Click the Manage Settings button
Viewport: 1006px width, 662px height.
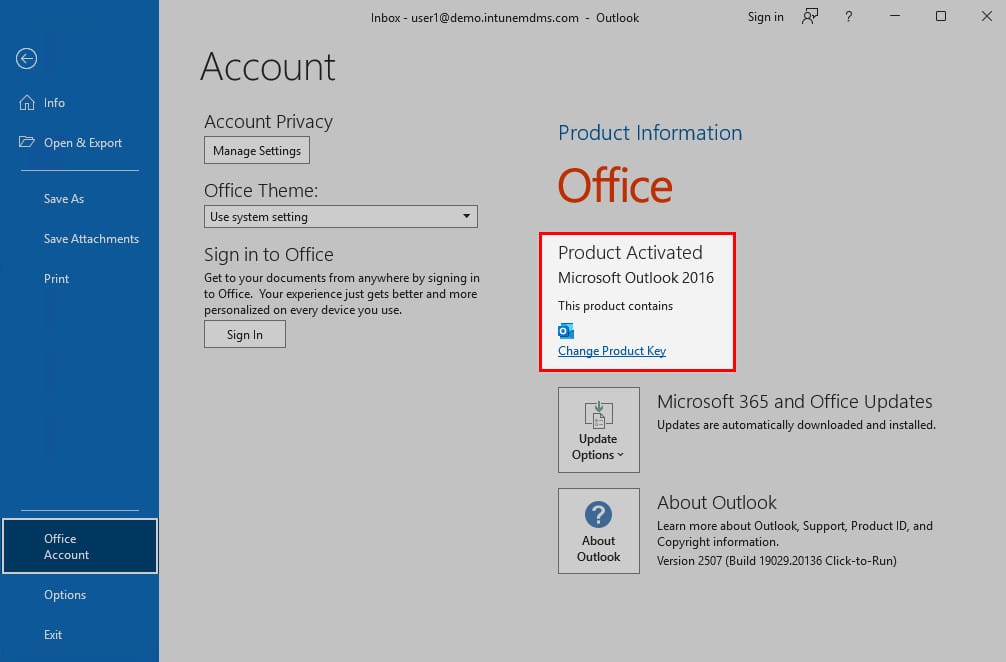click(x=257, y=150)
